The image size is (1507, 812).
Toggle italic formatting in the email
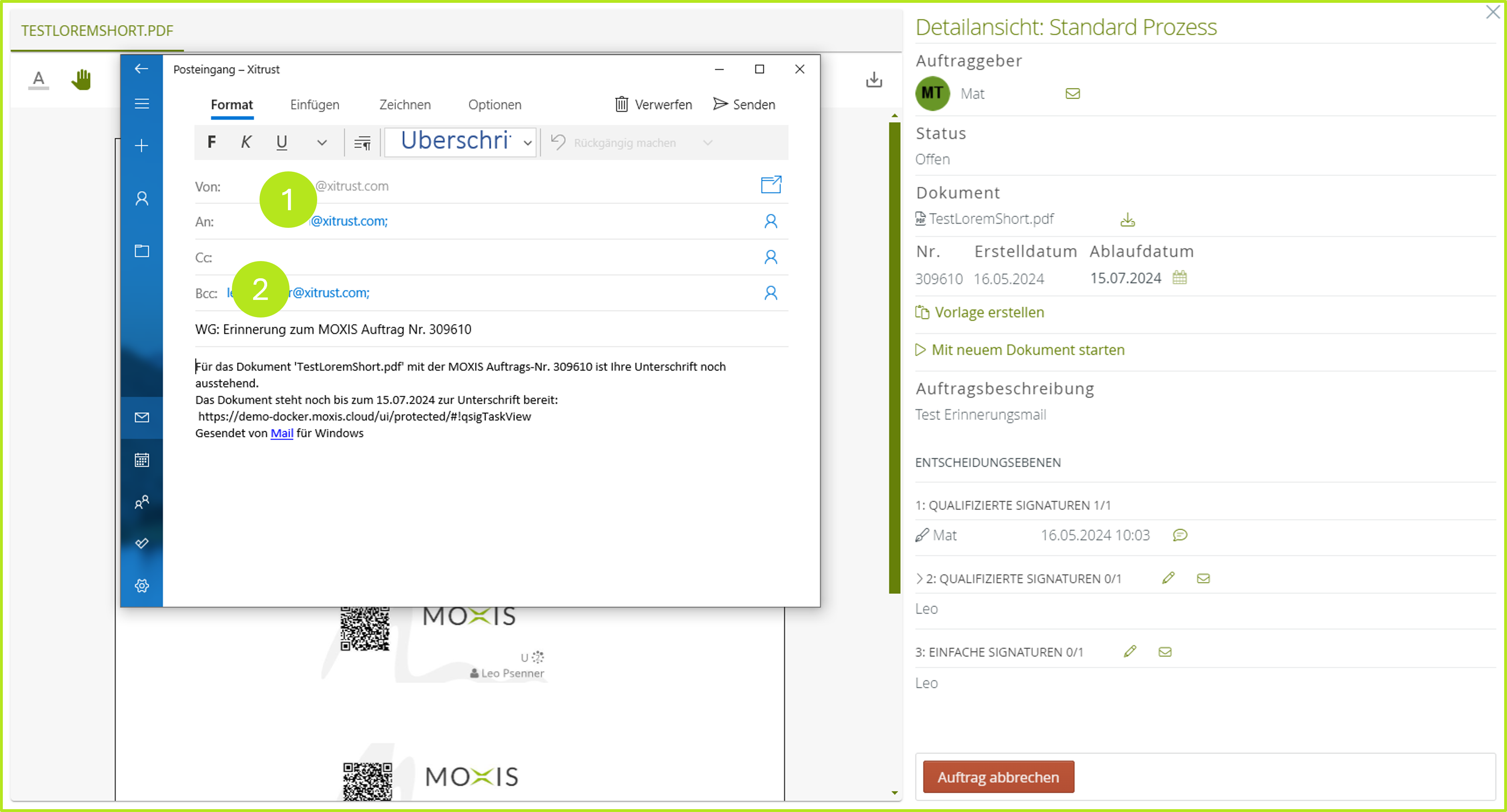tap(246, 142)
